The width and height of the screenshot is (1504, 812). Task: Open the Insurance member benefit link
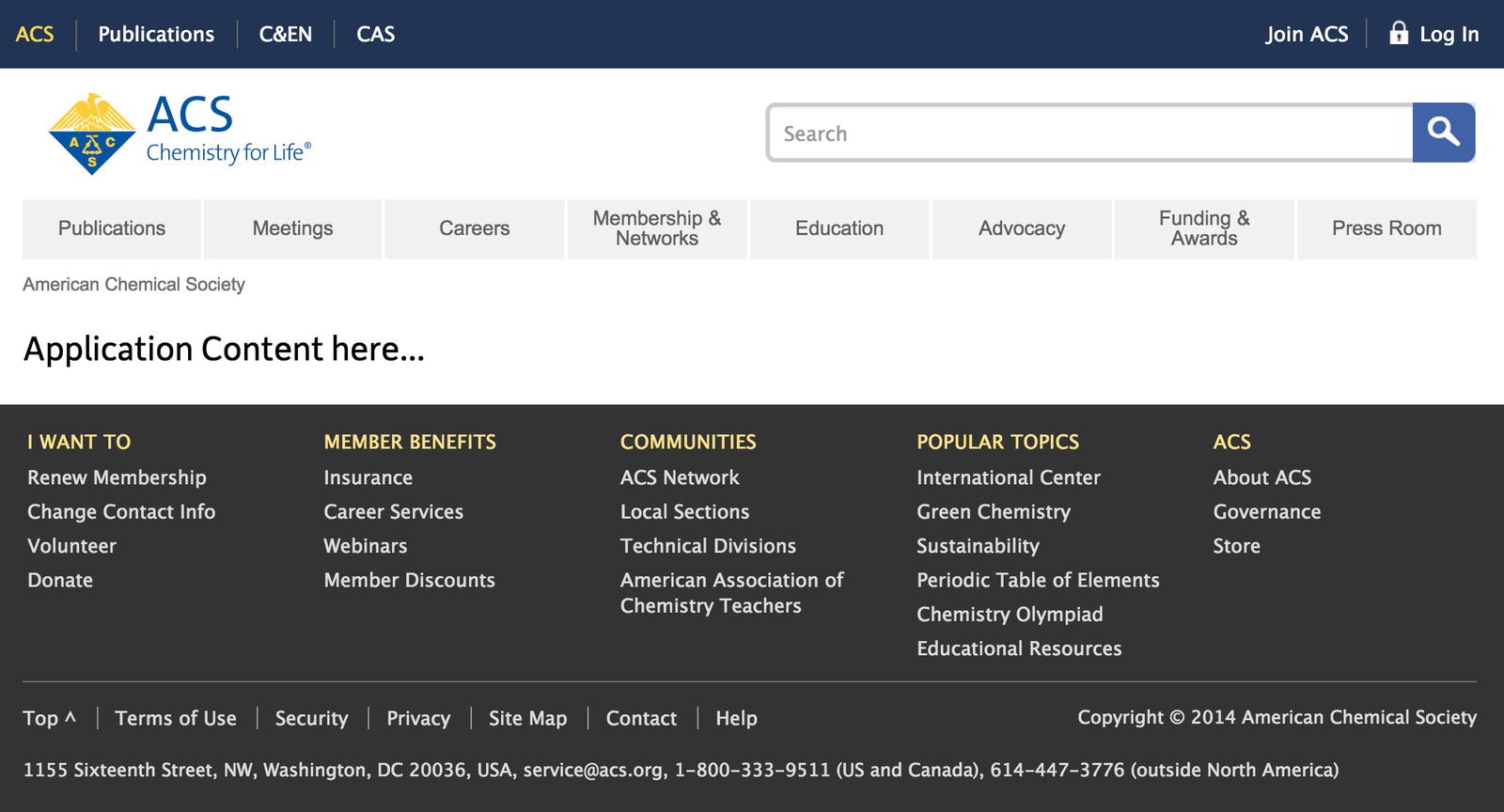pos(368,477)
